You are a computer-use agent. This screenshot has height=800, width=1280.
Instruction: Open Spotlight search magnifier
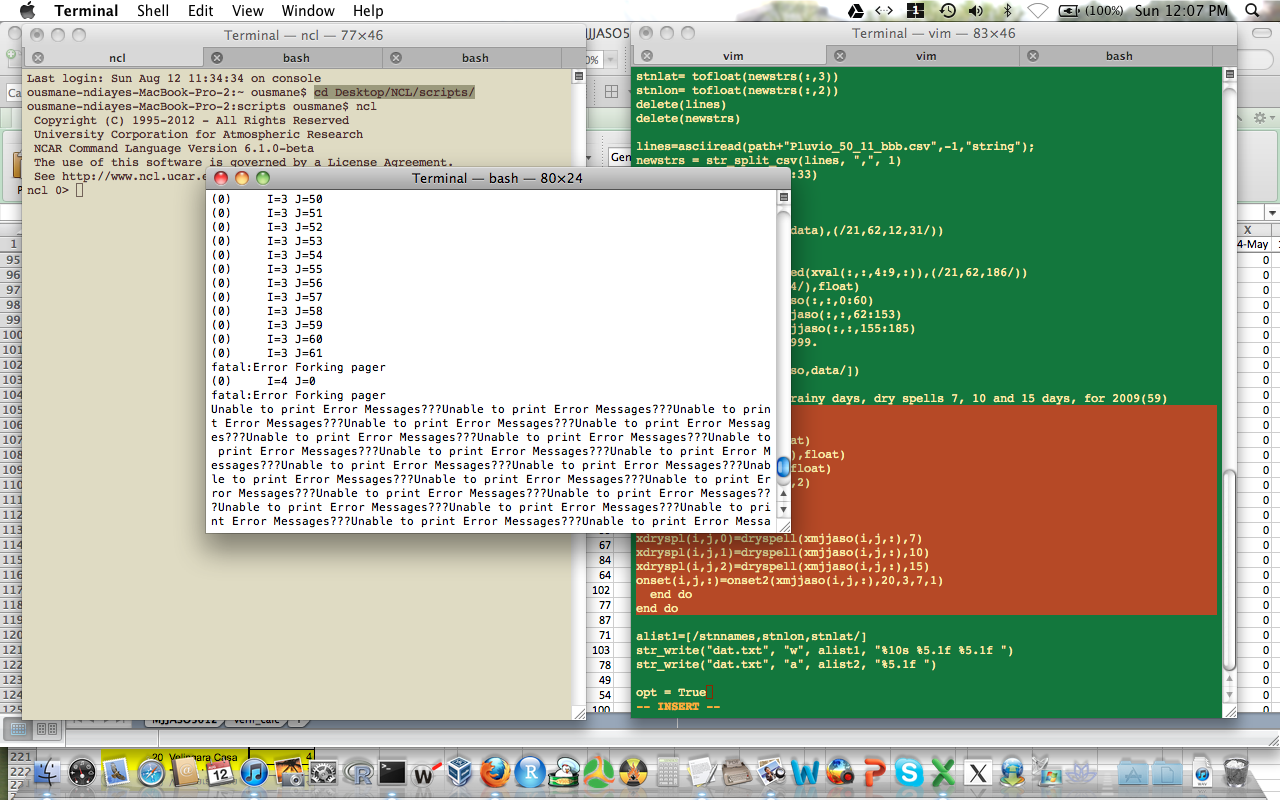coord(1253,11)
